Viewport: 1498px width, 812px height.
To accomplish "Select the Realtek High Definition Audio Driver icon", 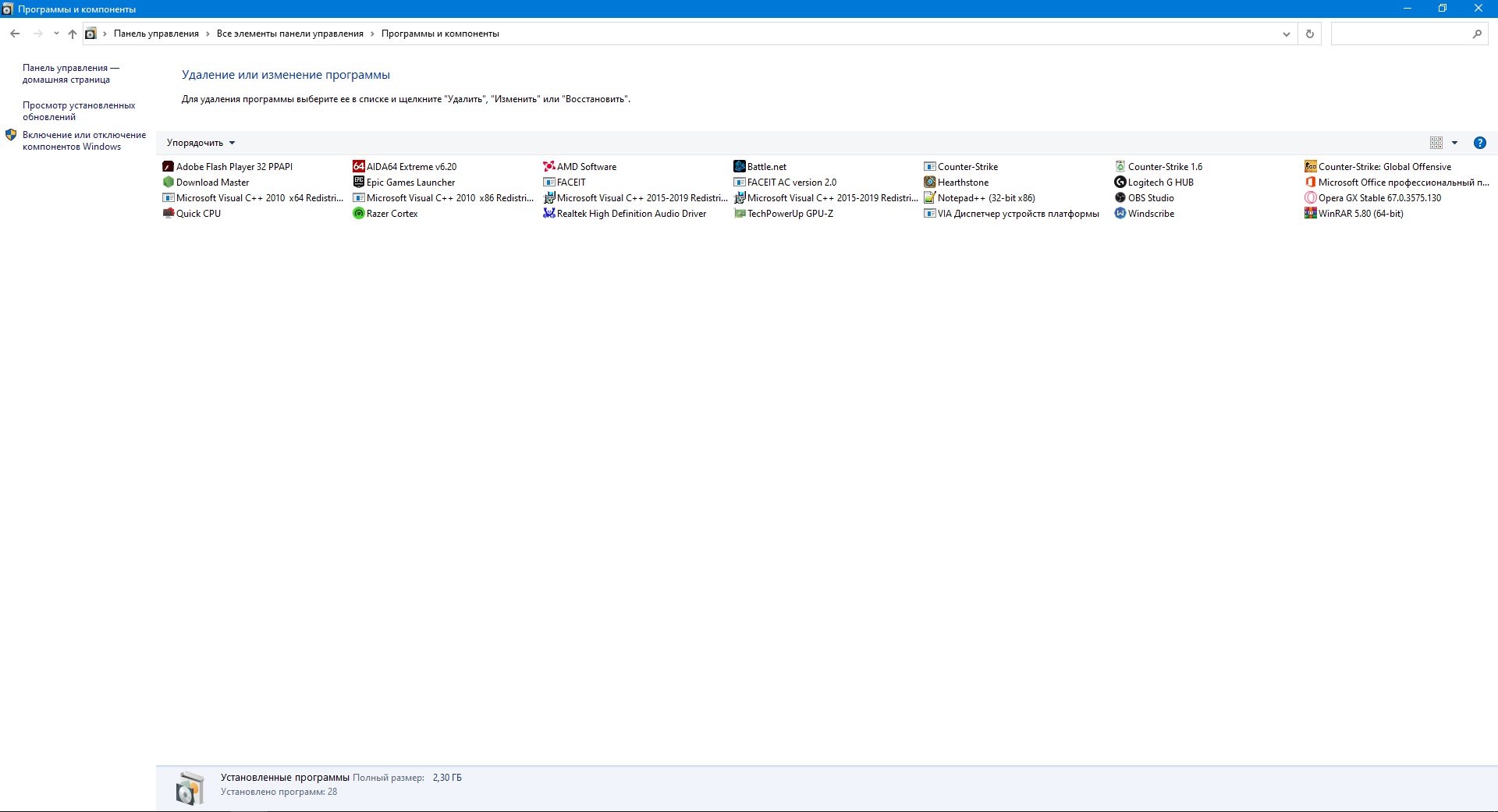I will tap(548, 213).
